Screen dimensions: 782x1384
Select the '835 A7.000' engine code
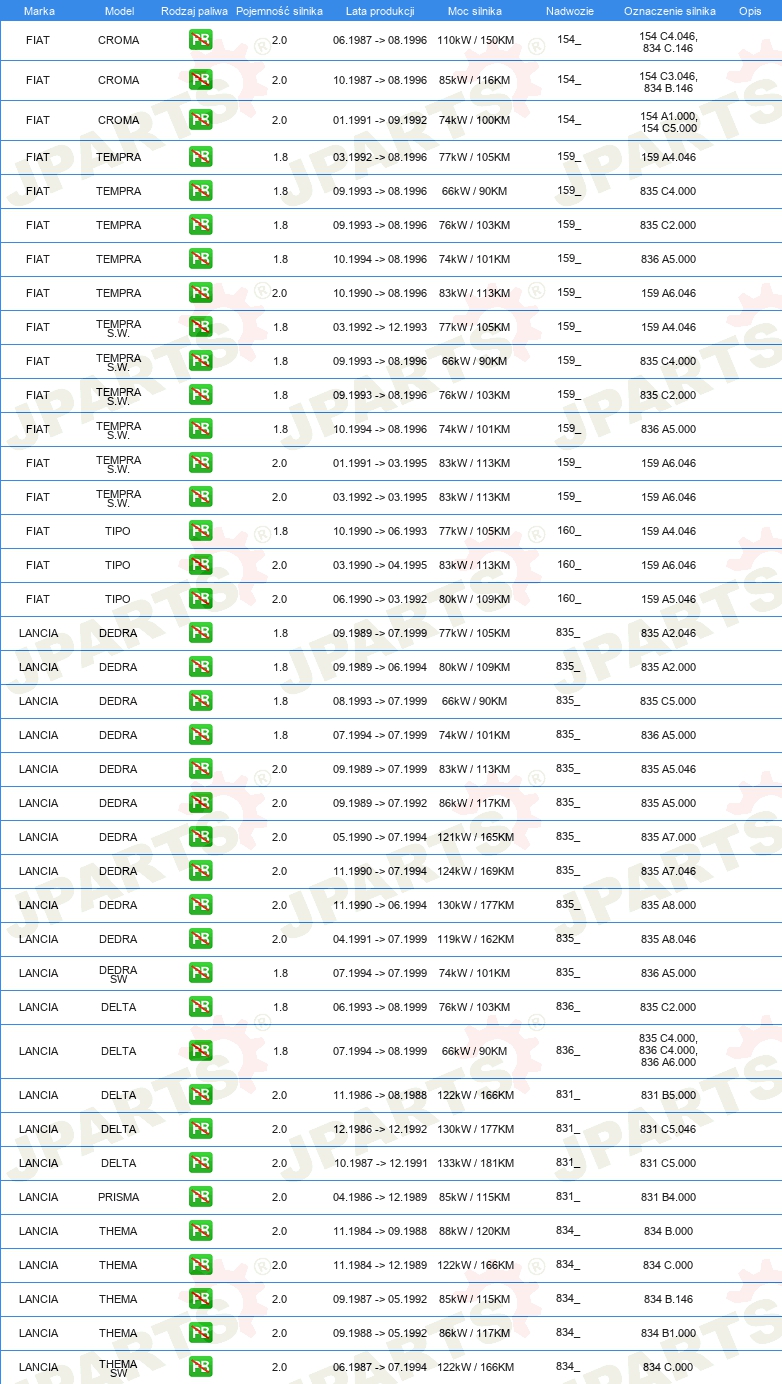[668, 837]
